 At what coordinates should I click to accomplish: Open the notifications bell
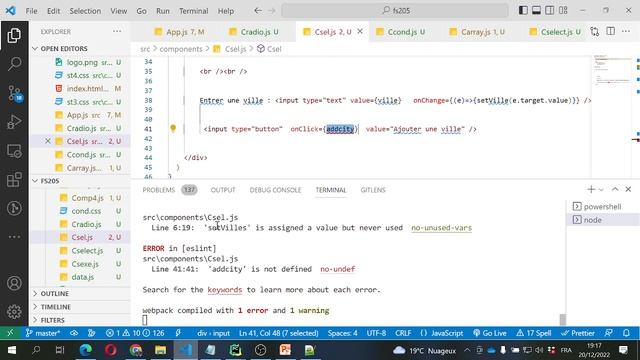(626, 333)
